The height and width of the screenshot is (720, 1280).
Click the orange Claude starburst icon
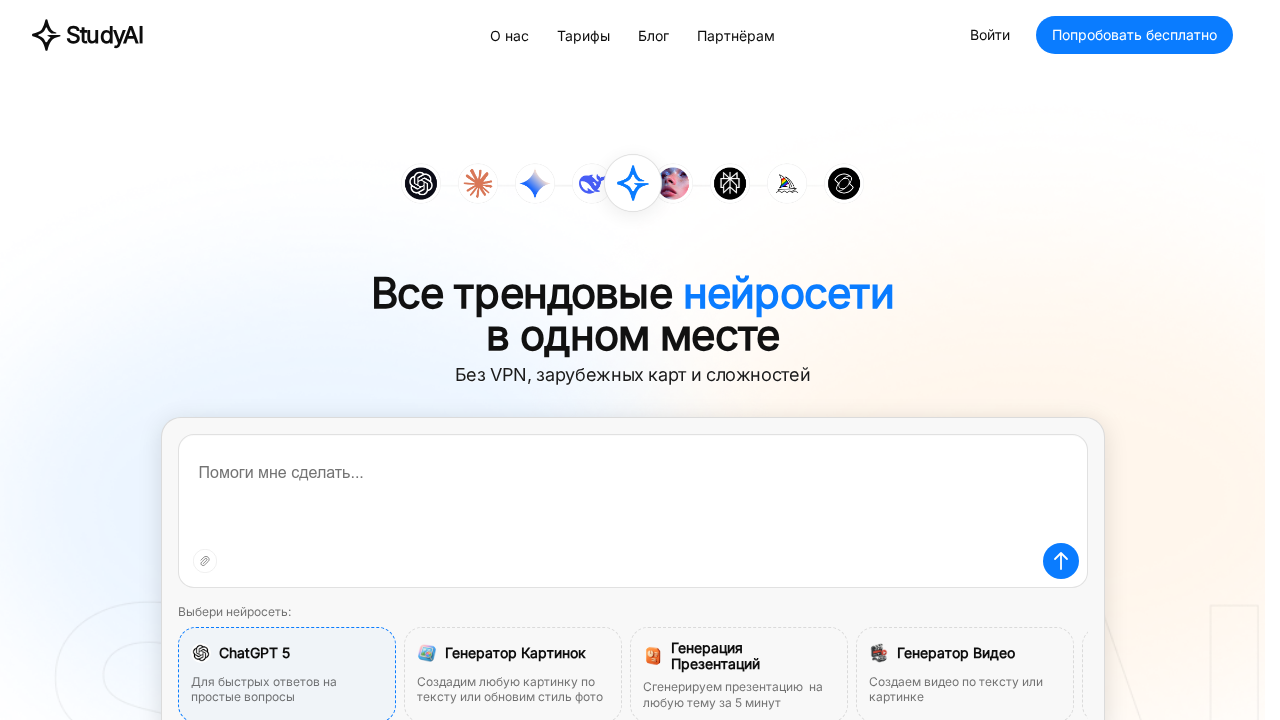[x=478, y=184]
